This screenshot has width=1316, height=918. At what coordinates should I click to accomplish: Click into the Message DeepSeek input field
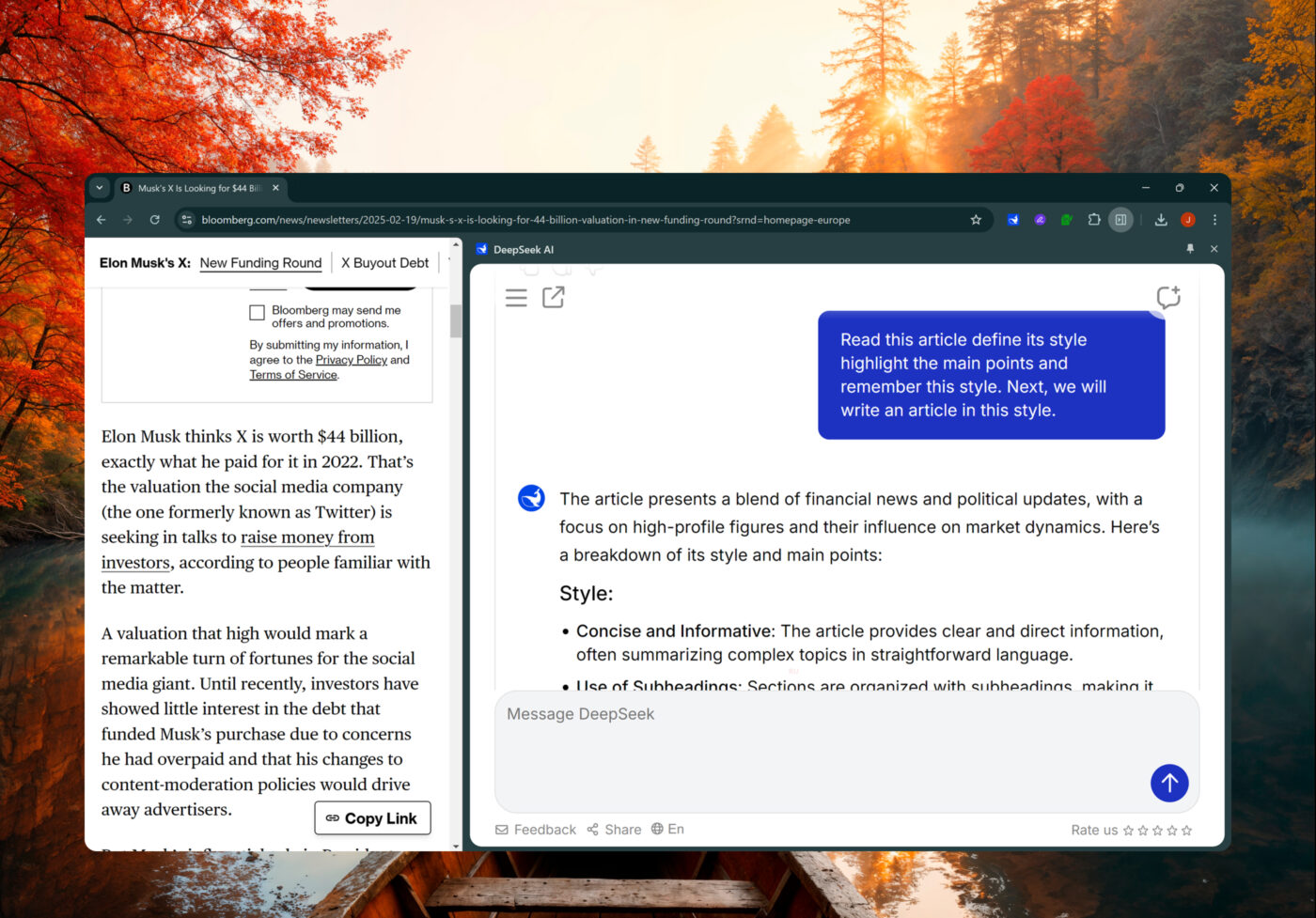pyautogui.click(x=818, y=742)
